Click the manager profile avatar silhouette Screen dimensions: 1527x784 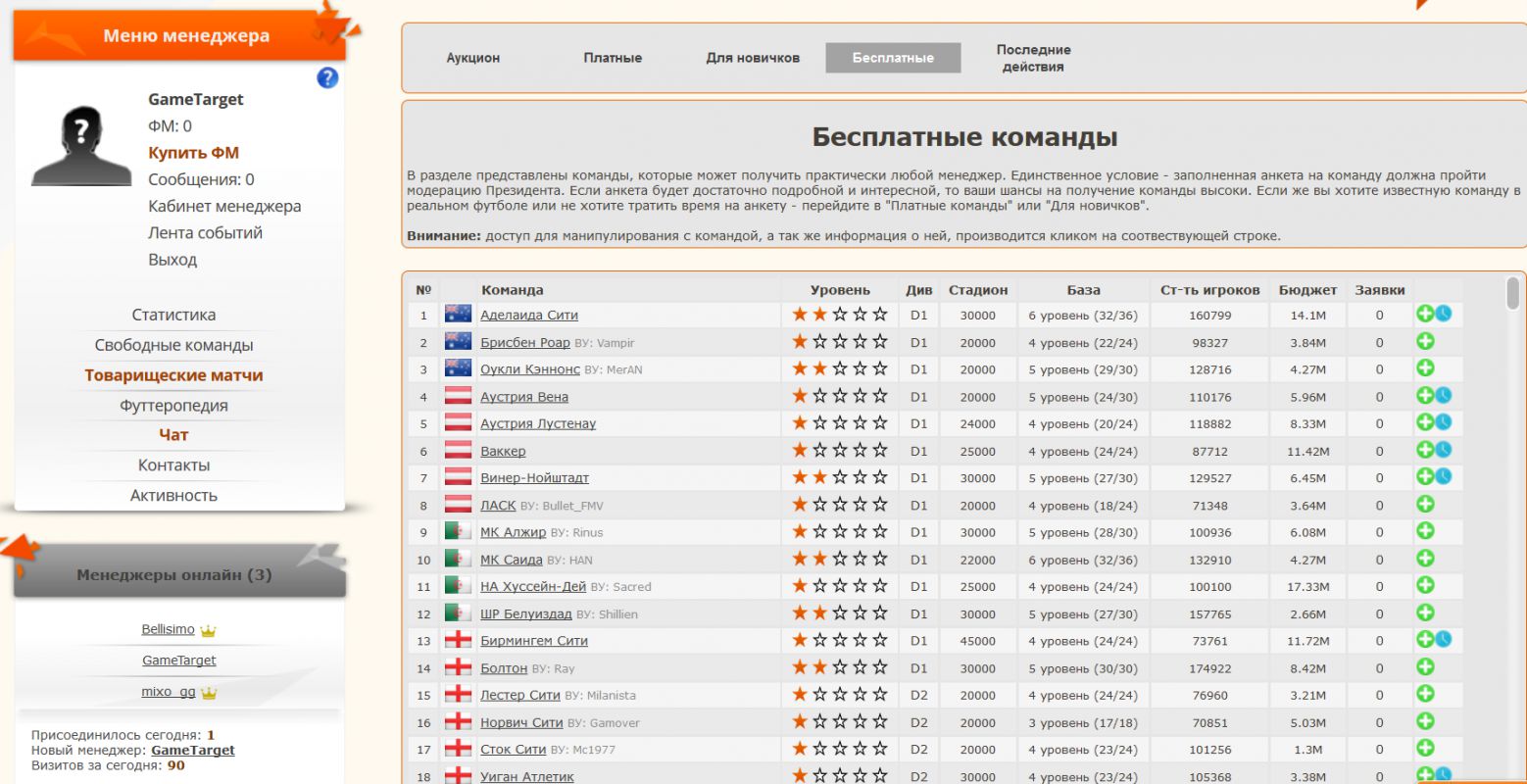click(81, 146)
